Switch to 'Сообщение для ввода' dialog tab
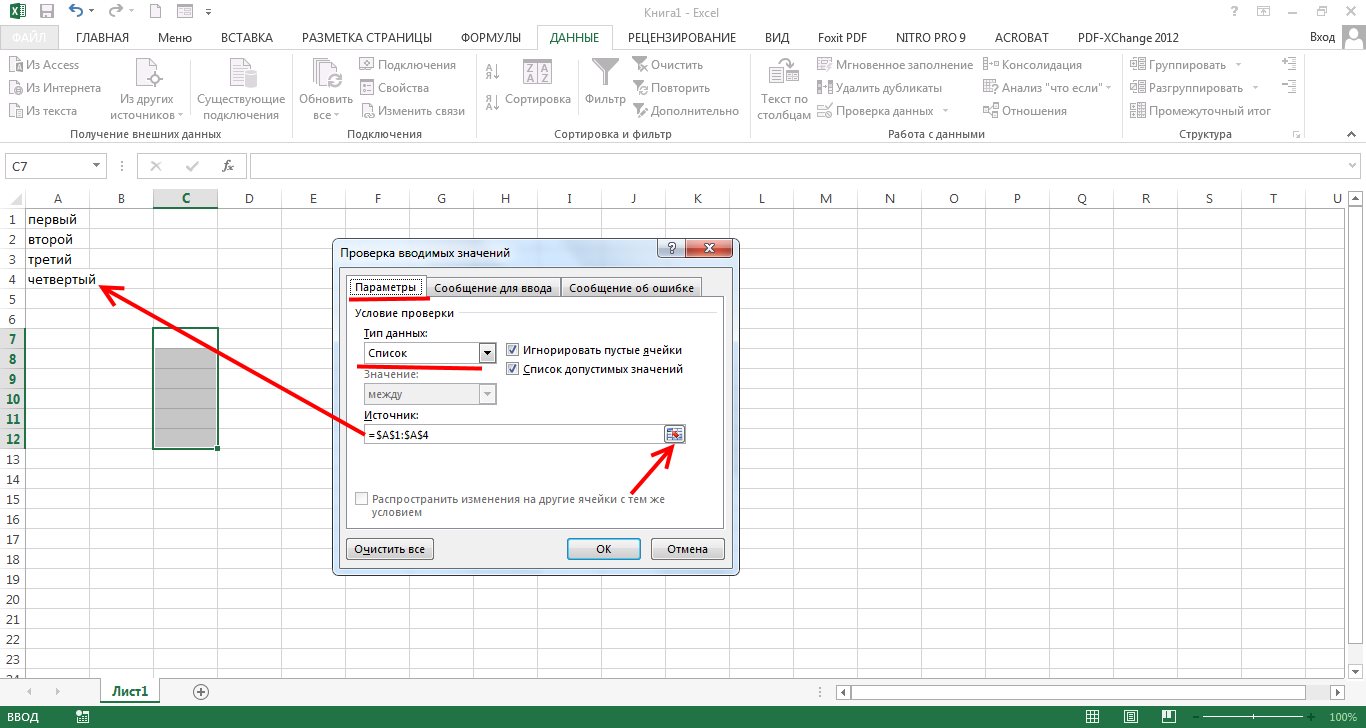 click(x=493, y=288)
